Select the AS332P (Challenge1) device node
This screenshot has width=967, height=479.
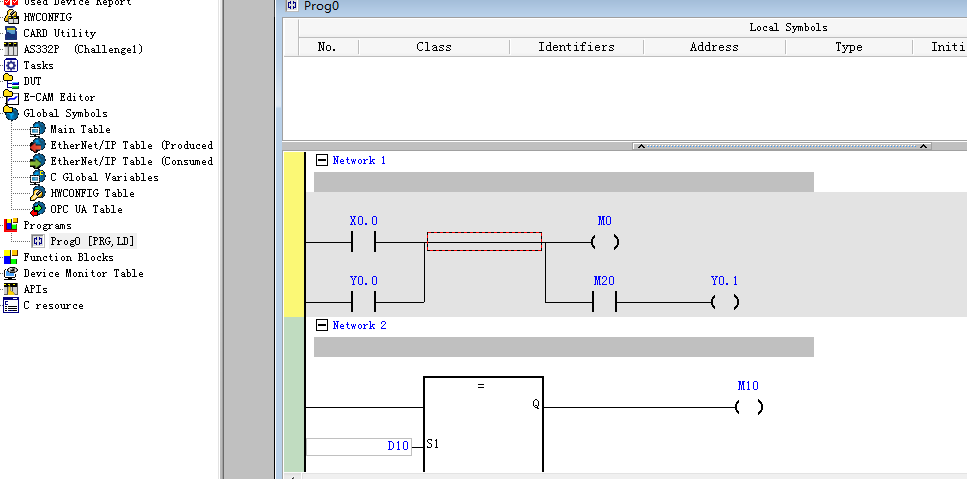coord(83,49)
